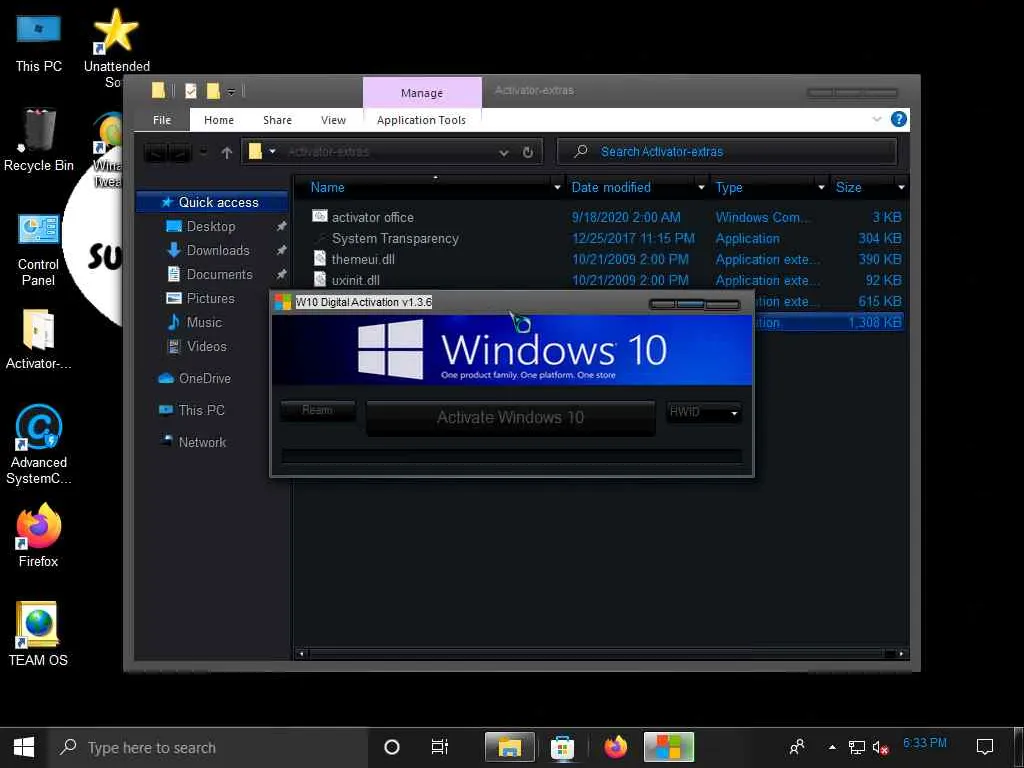Screen dimensions: 1024x768
Task: Expand the address bar history dropdown
Action: point(504,153)
